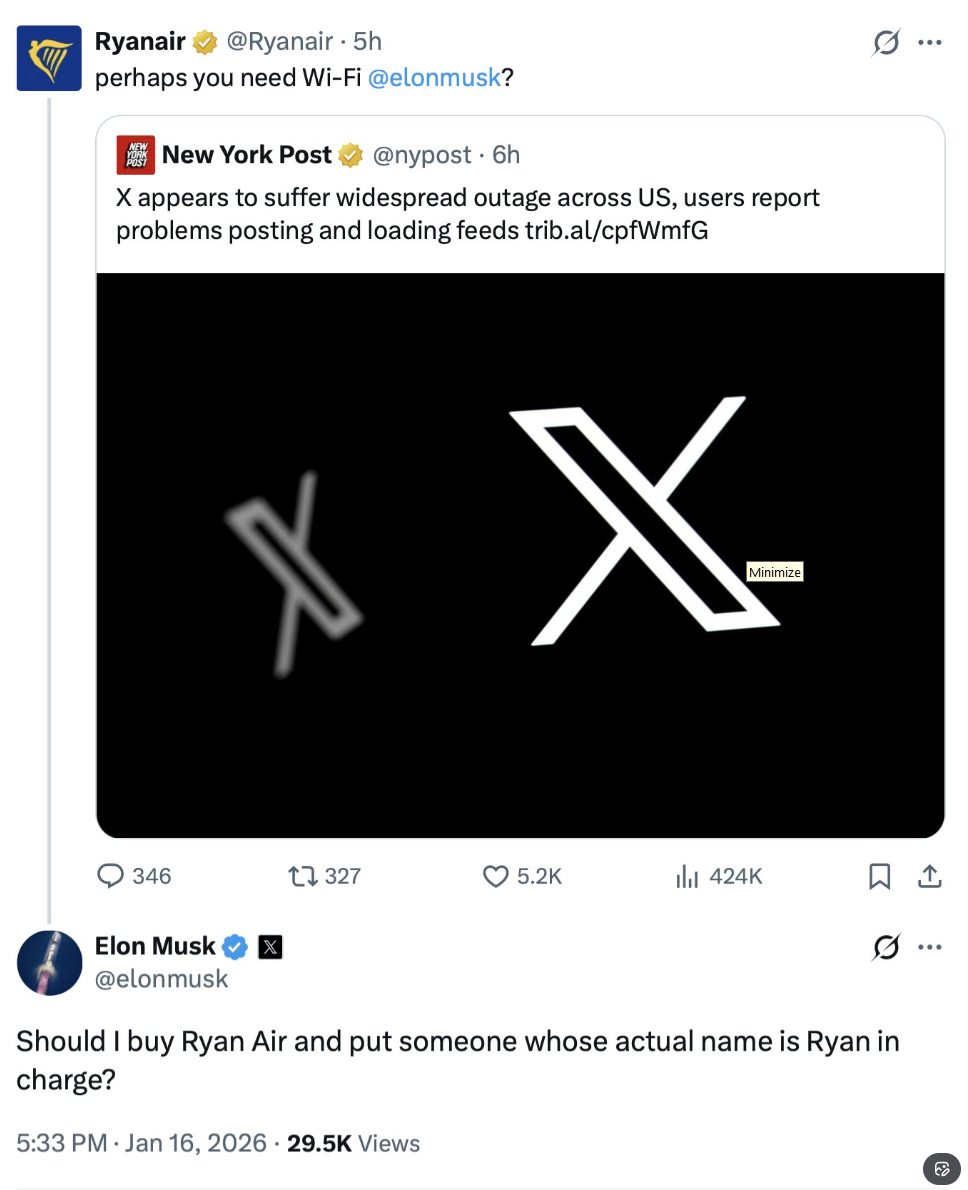Like the Ryanair post via heart icon
Viewport: 968px width, 1190px height.
(496, 877)
